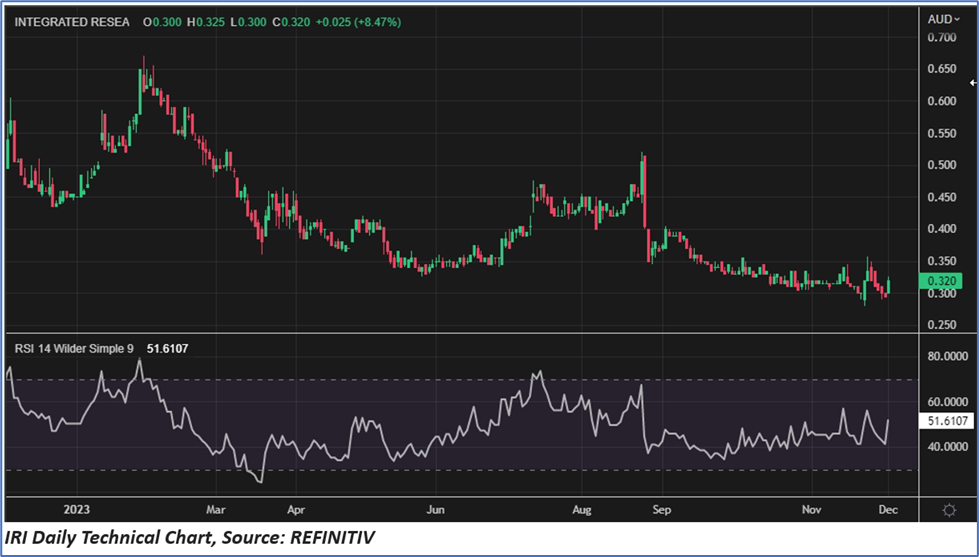Click the 0.700 price axis label

point(941,38)
